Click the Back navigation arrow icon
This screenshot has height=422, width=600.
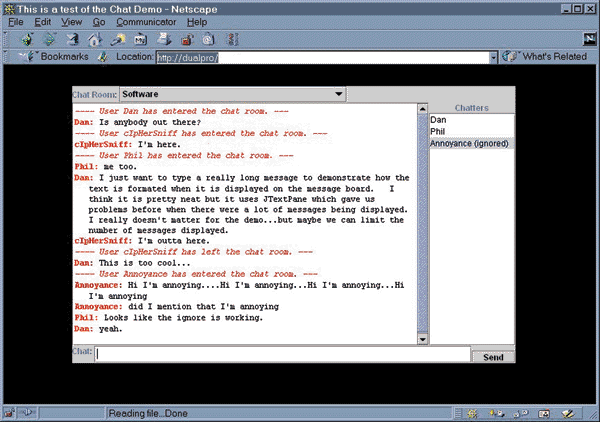click(29, 40)
